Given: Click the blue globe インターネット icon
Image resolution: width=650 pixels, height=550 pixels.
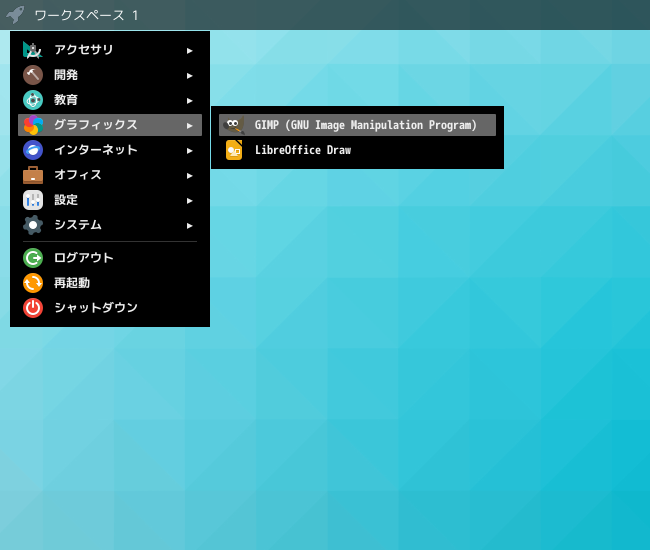Looking at the screenshot, I should (33, 150).
